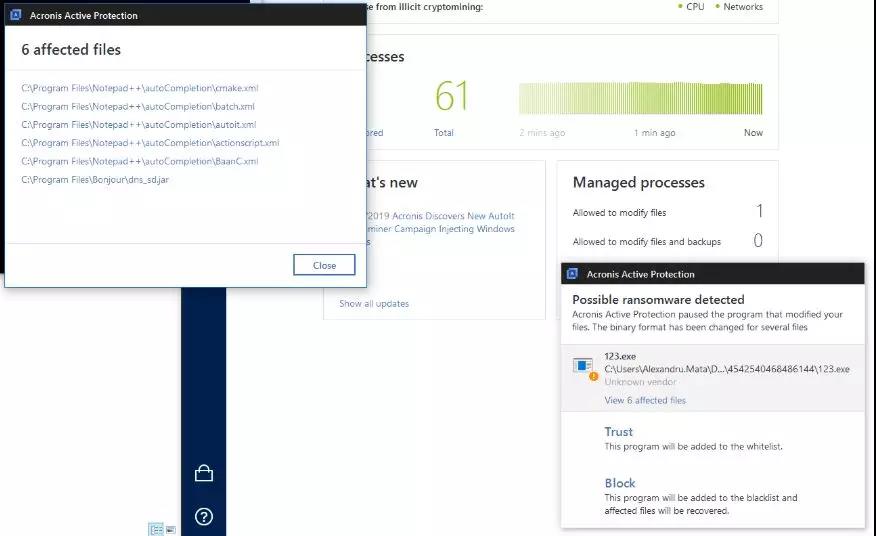This screenshot has height=536, width=876.
Task: Close the 6 affected files dialog
Action: pos(324,266)
